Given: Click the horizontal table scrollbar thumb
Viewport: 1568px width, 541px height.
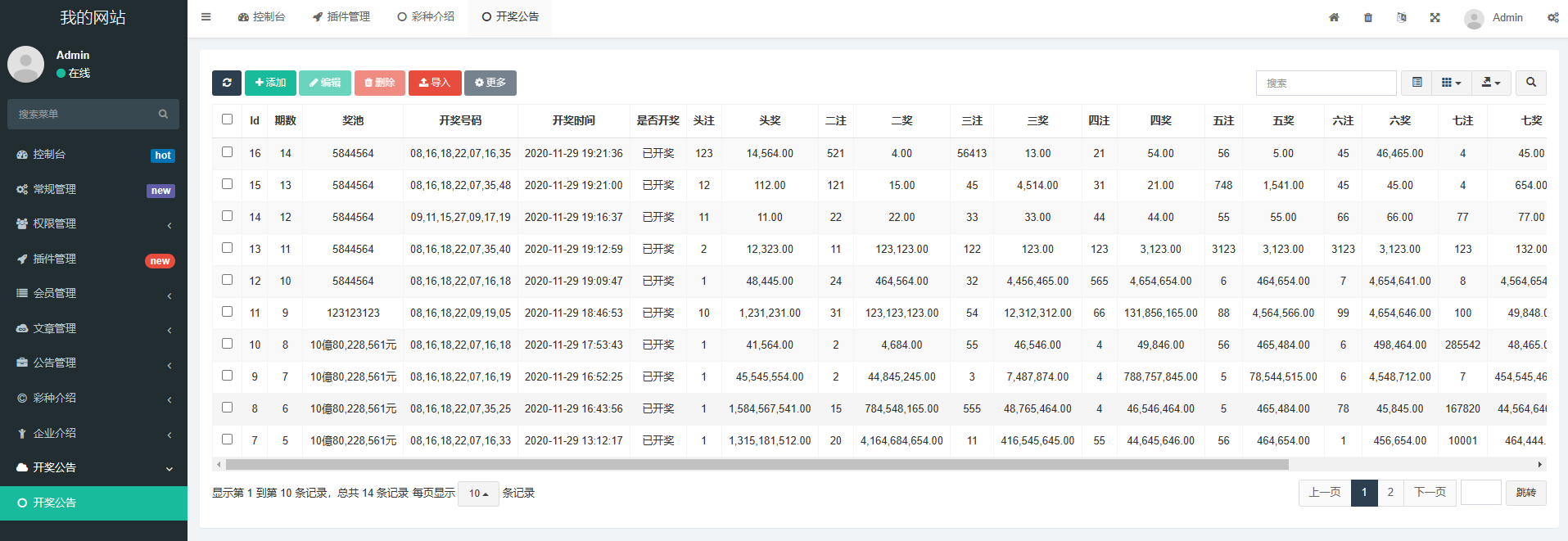Looking at the screenshot, I should point(757,464).
